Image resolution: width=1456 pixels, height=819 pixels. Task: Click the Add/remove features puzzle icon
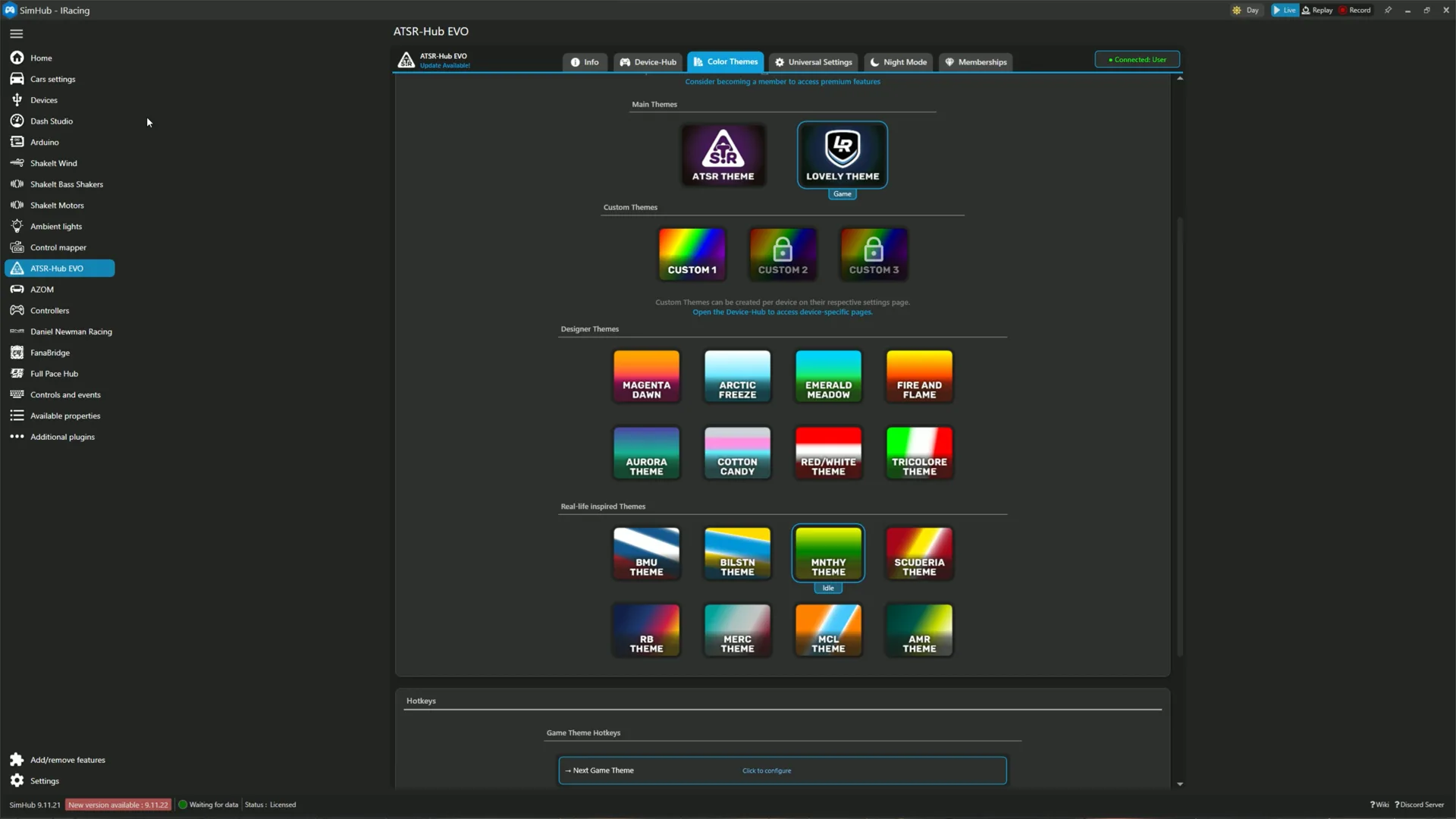coord(17,760)
